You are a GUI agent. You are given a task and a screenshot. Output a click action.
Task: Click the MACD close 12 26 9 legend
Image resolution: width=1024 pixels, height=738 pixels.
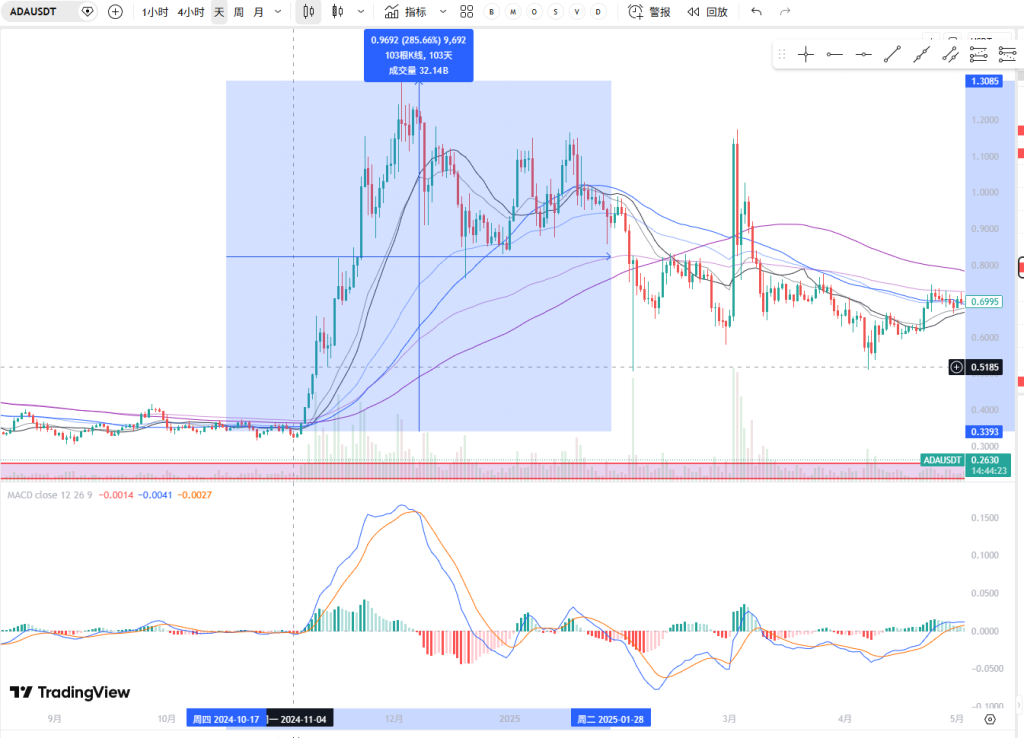pos(50,494)
